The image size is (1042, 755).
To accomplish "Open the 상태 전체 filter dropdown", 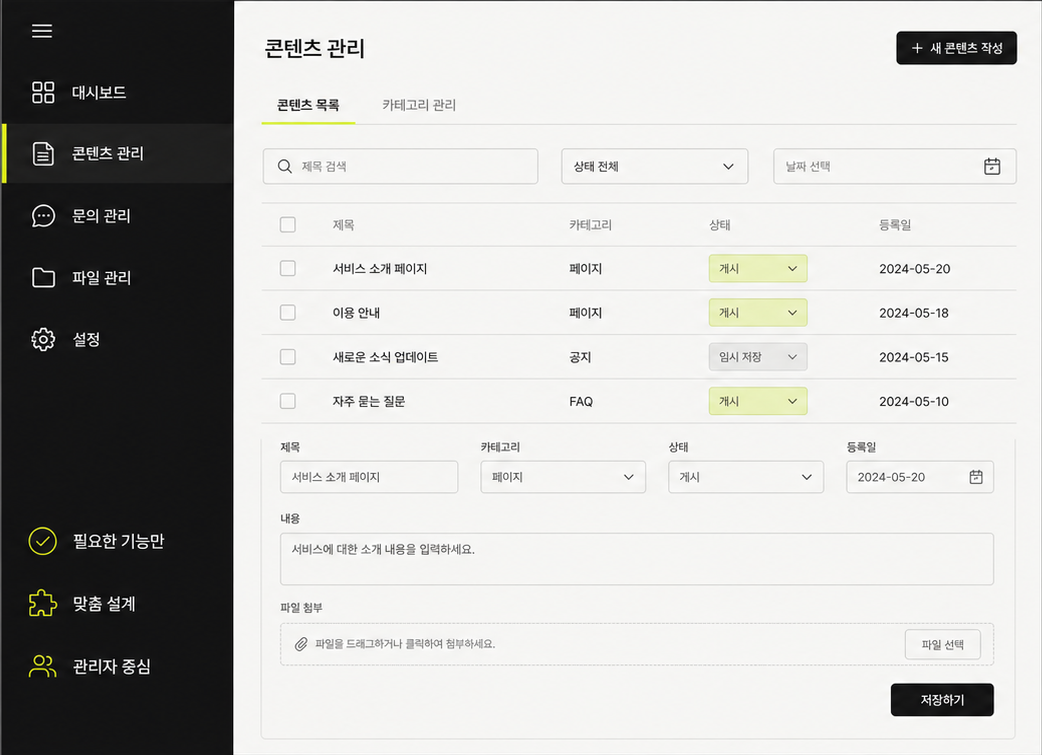I will point(655,166).
